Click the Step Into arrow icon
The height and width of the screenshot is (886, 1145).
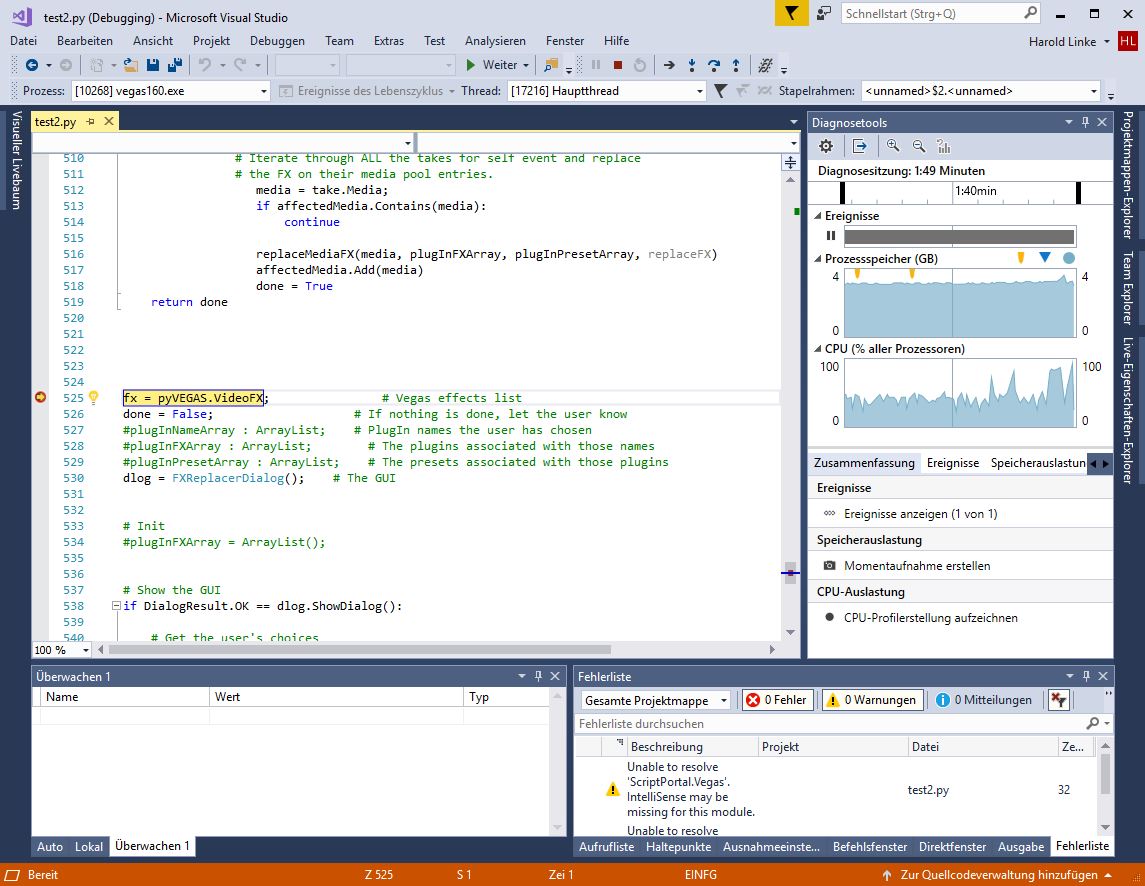click(x=692, y=65)
